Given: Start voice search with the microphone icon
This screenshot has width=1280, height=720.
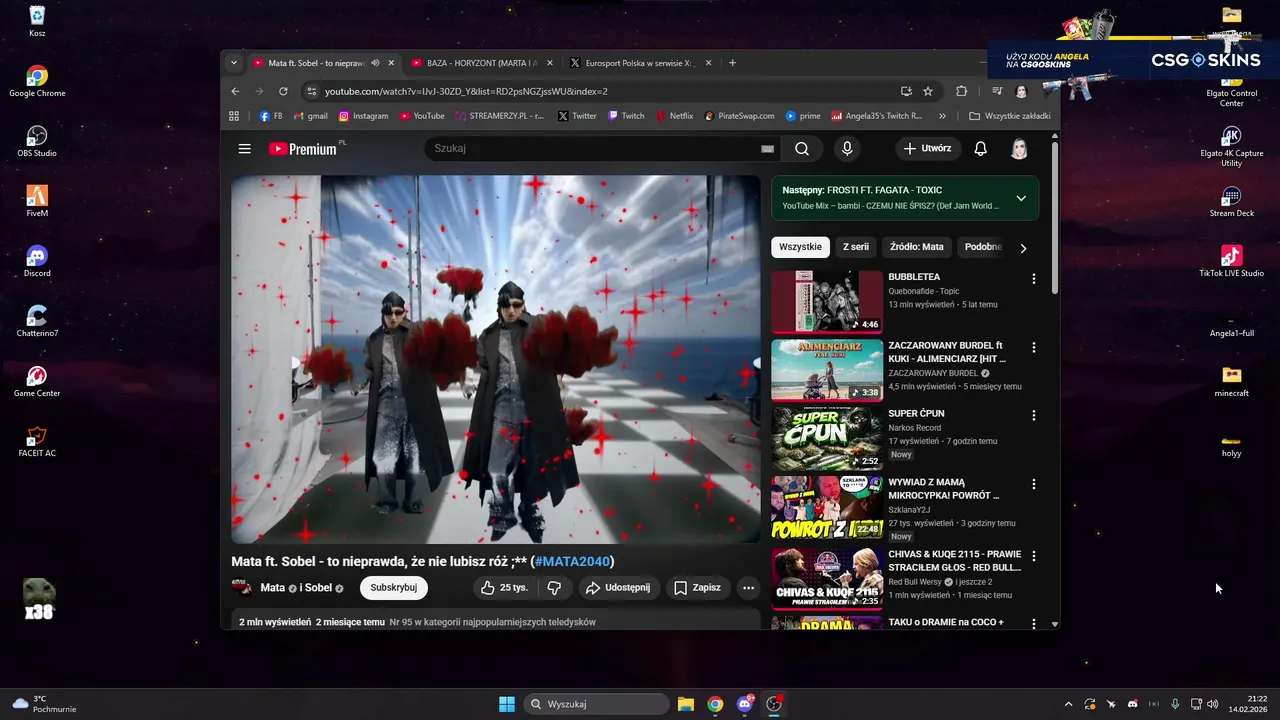Looking at the screenshot, I should coord(847,149).
